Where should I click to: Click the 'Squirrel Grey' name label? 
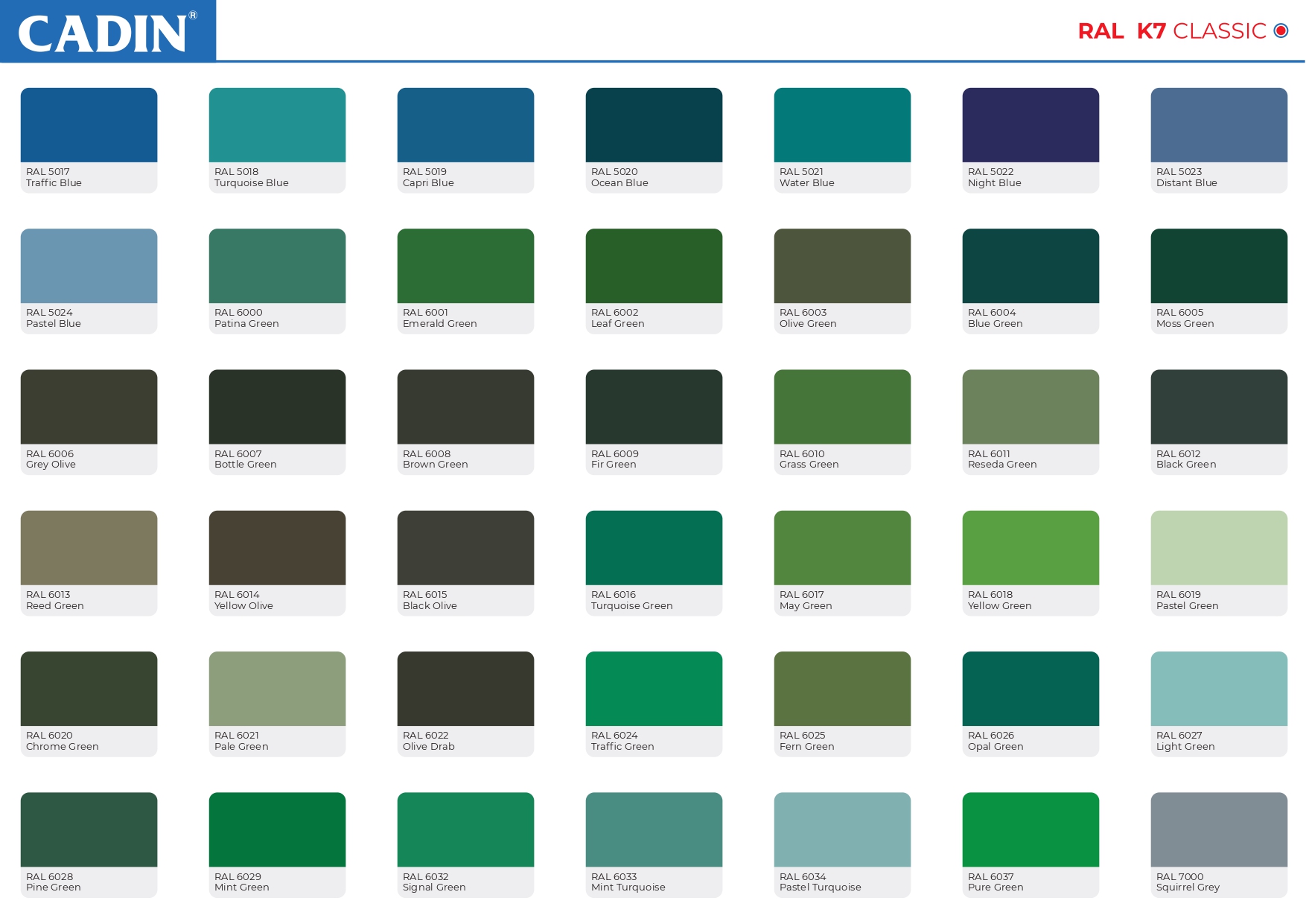click(1188, 888)
